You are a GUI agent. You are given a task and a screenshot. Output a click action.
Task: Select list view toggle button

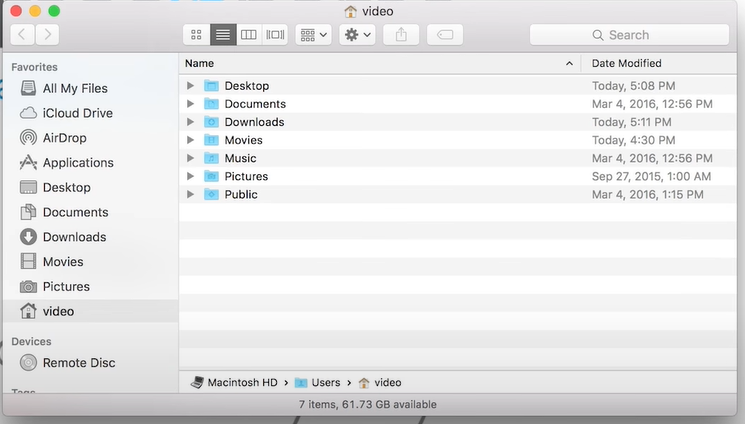(223, 35)
